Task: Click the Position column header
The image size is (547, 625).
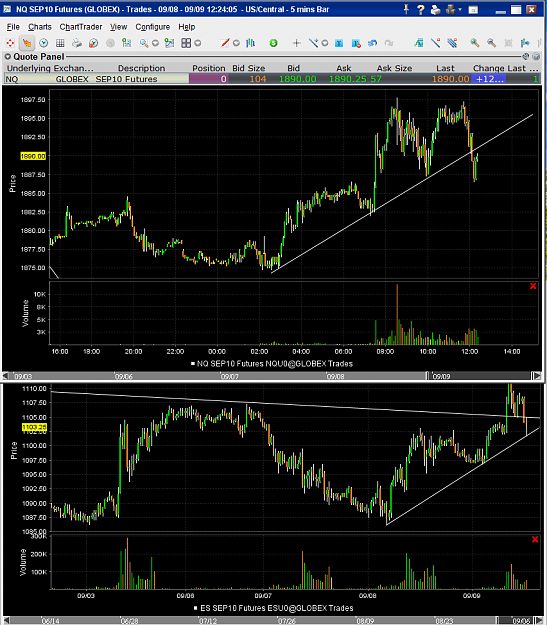Action: click(x=209, y=68)
